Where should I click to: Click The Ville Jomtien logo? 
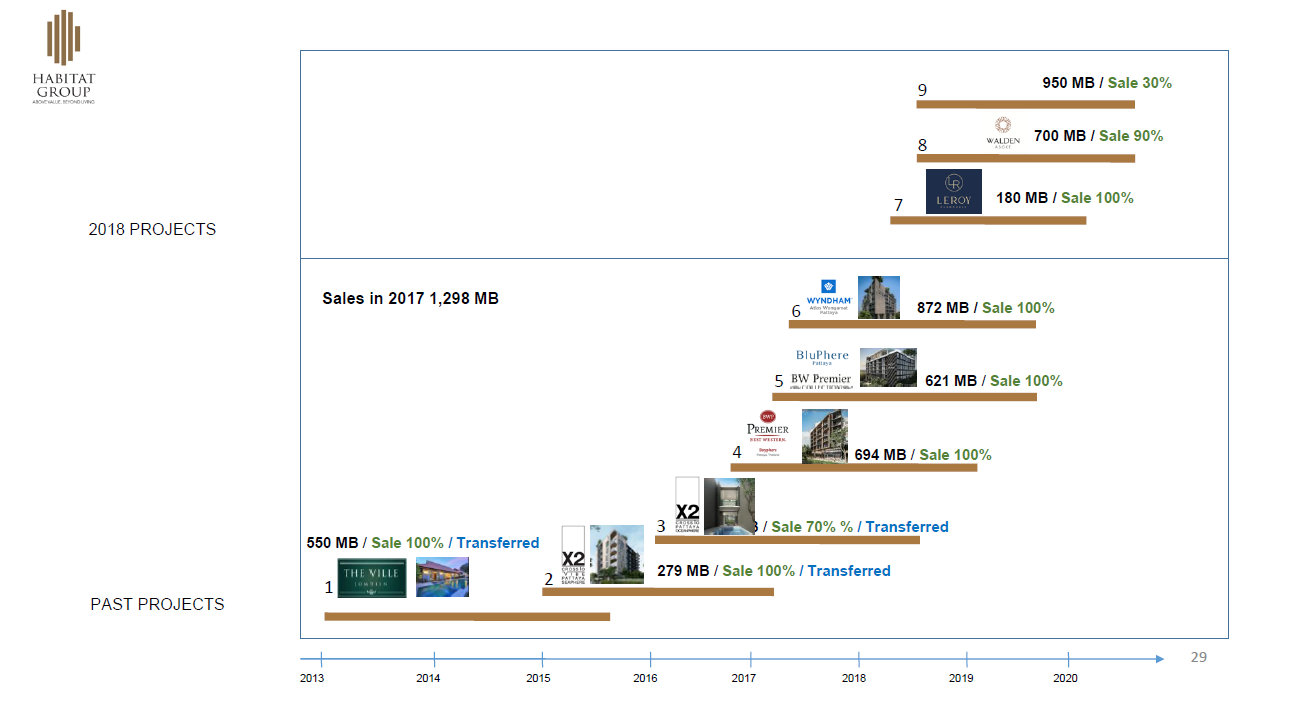pyautogui.click(x=372, y=578)
